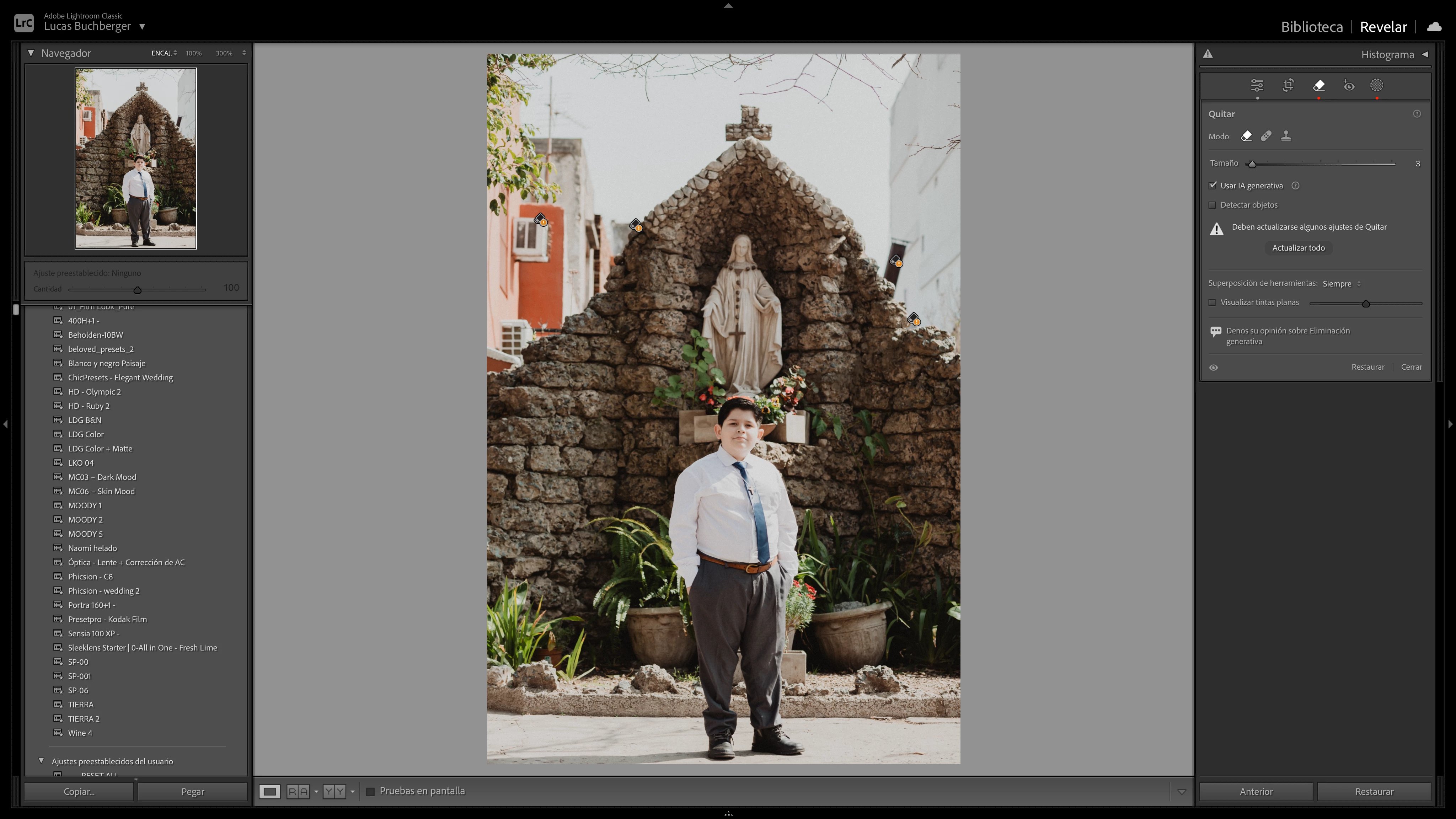
Task: Select the before/after Y|Y view icon
Action: point(334,791)
